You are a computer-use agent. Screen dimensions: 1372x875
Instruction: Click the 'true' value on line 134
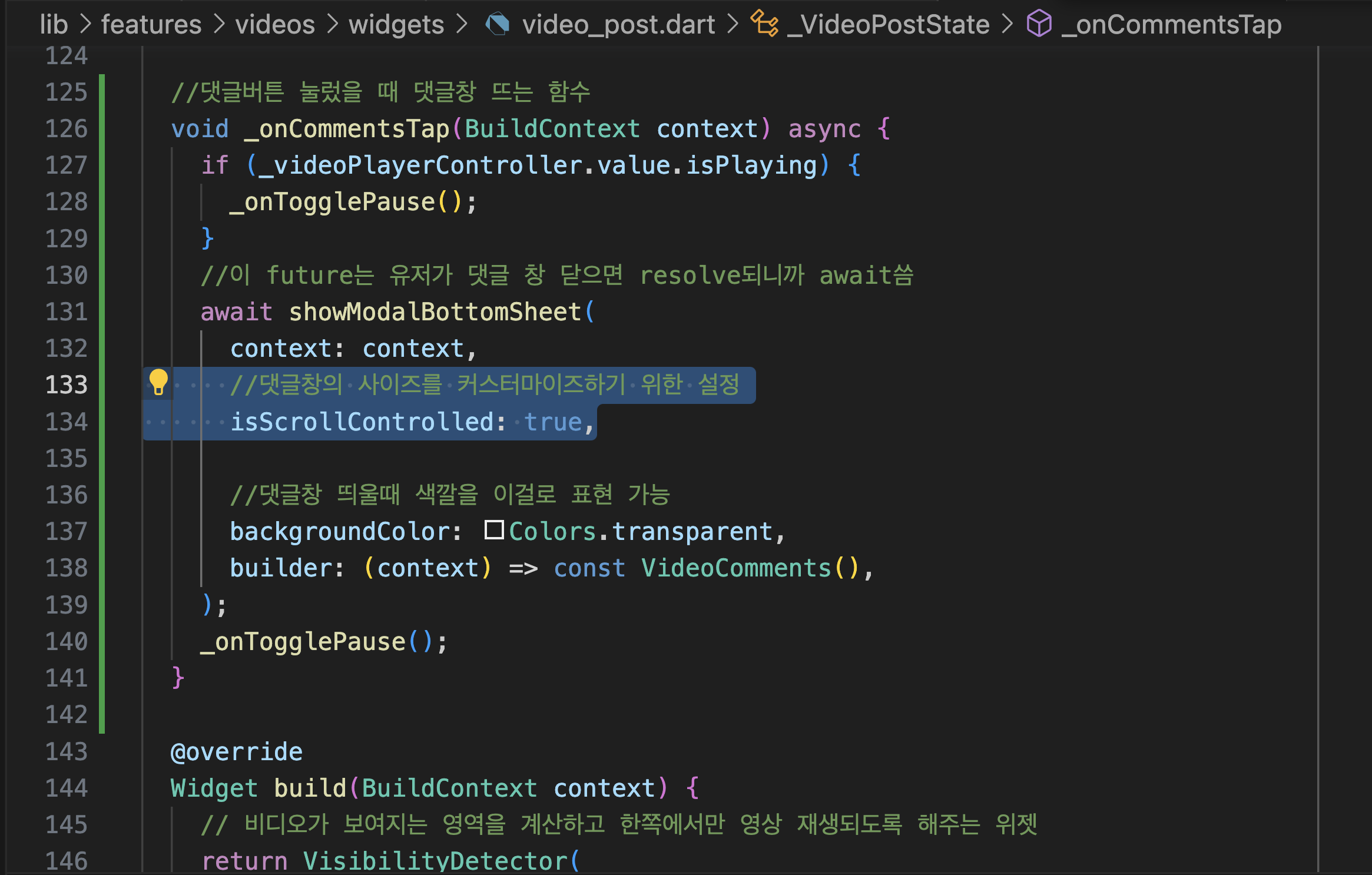(x=553, y=422)
